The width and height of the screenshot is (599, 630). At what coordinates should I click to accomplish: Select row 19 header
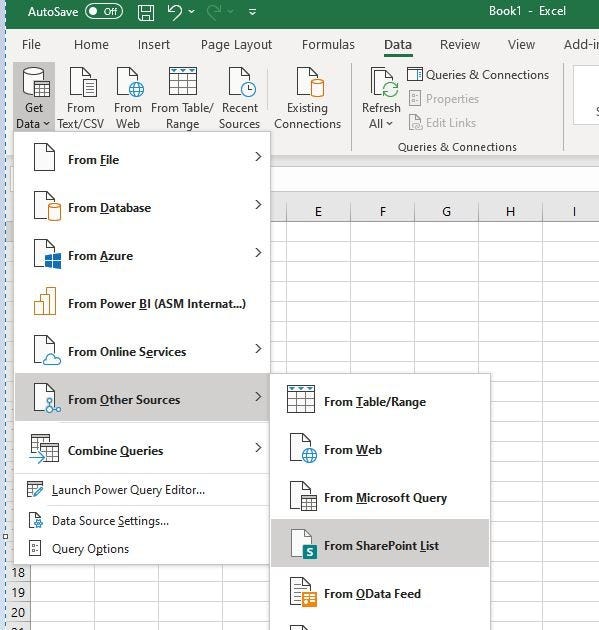[x=18, y=592]
